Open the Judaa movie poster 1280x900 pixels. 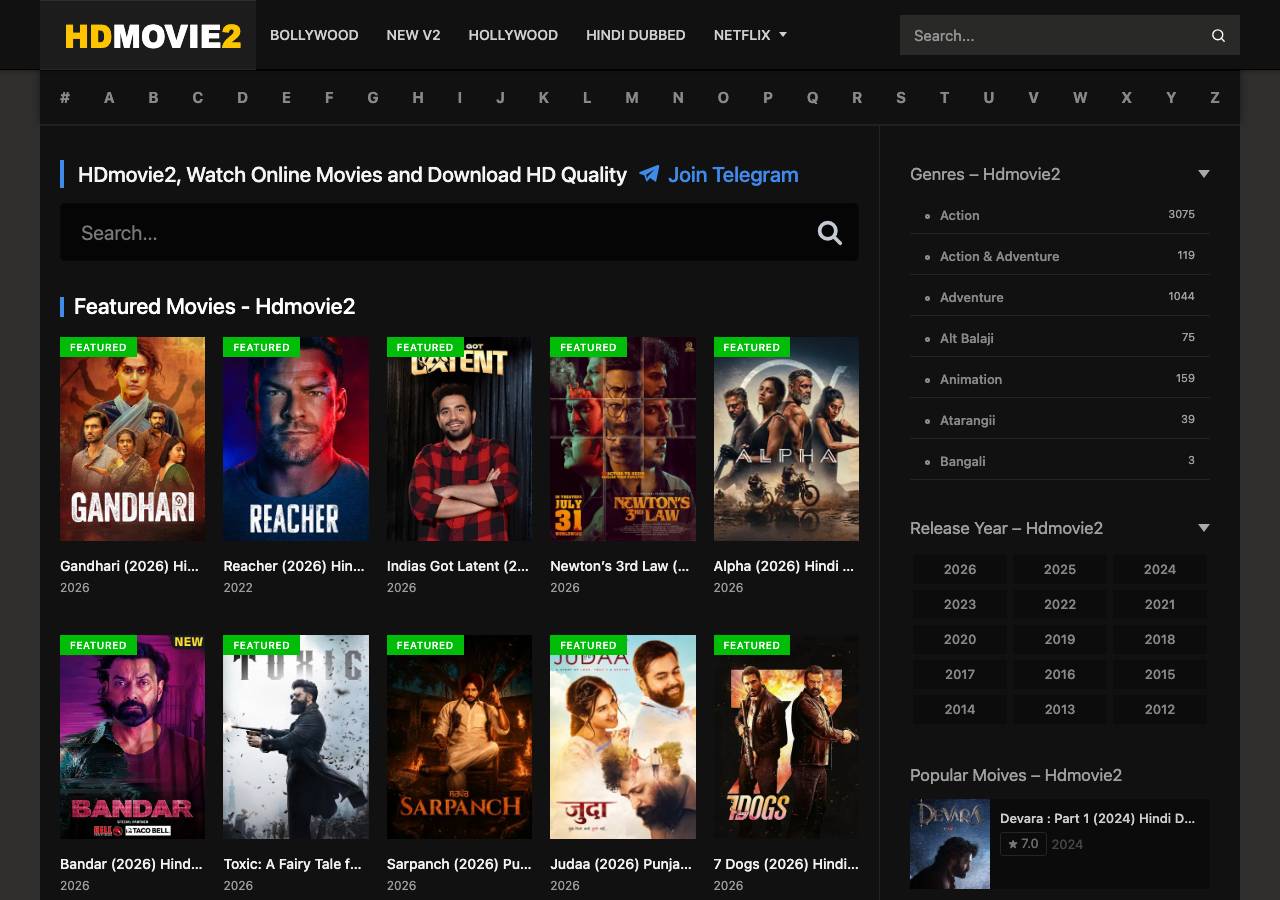coord(623,737)
